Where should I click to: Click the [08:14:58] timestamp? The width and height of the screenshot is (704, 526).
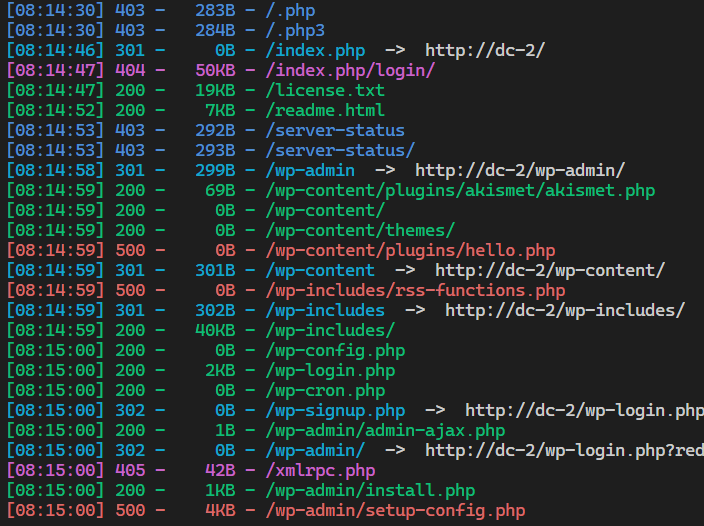55,170
